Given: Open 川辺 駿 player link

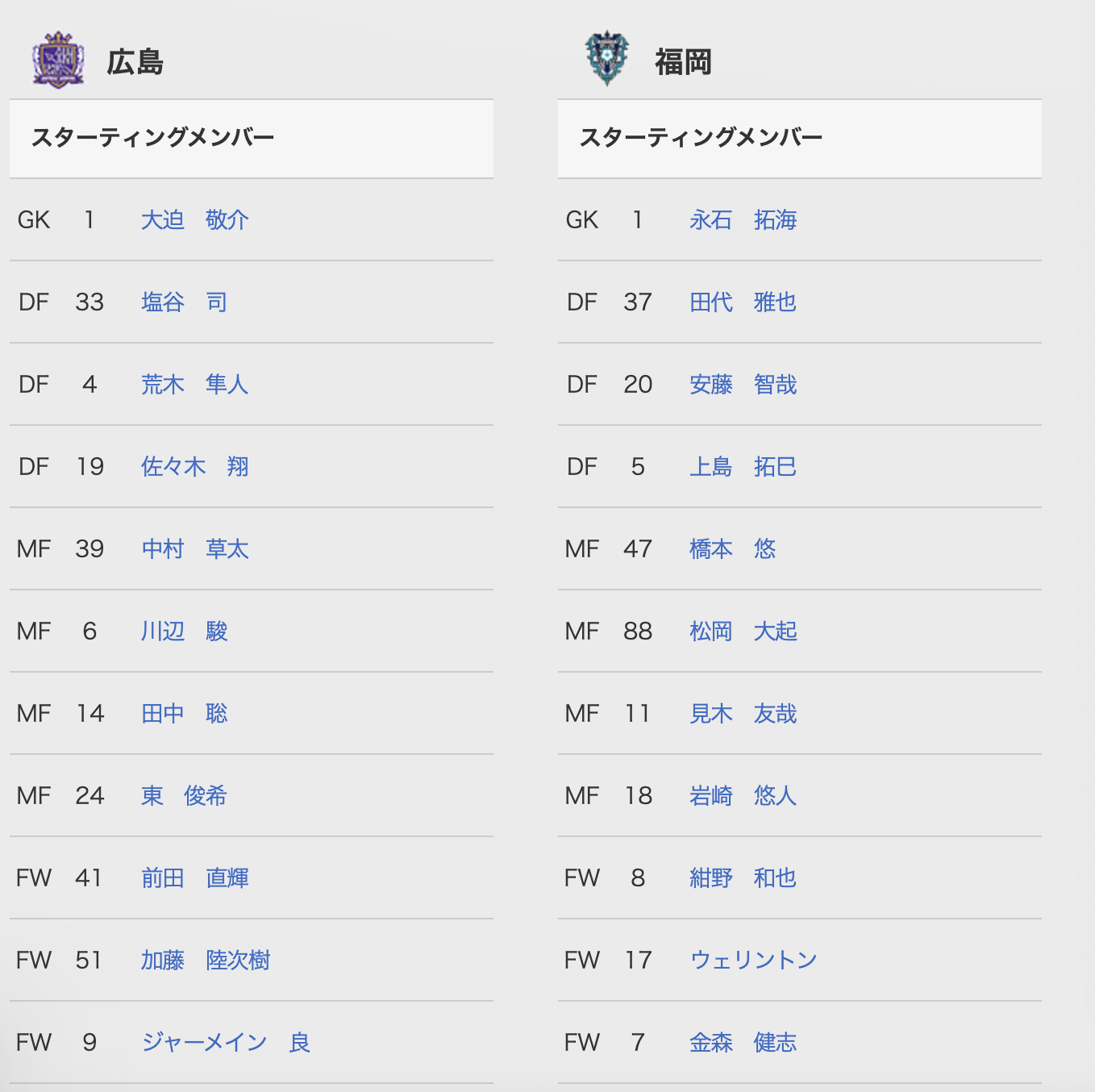Looking at the screenshot, I should (x=184, y=631).
